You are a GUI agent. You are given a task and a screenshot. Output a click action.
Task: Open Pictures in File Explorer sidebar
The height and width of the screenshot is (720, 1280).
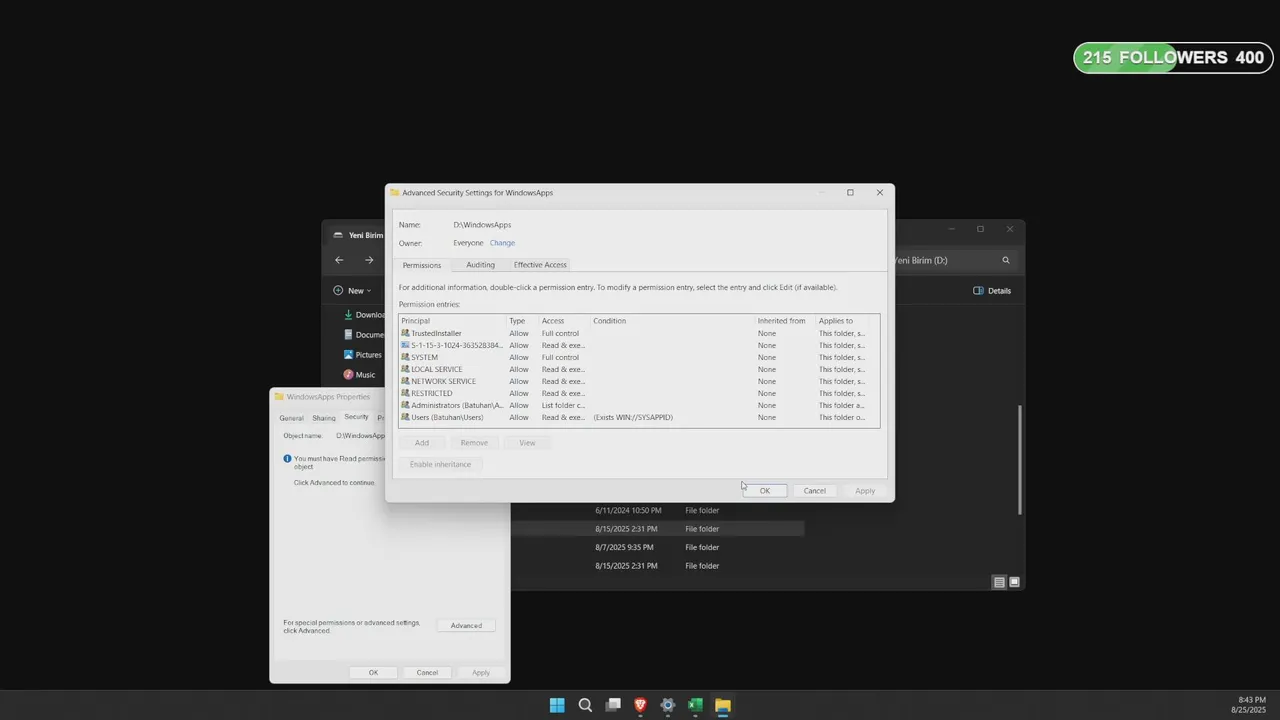click(363, 355)
